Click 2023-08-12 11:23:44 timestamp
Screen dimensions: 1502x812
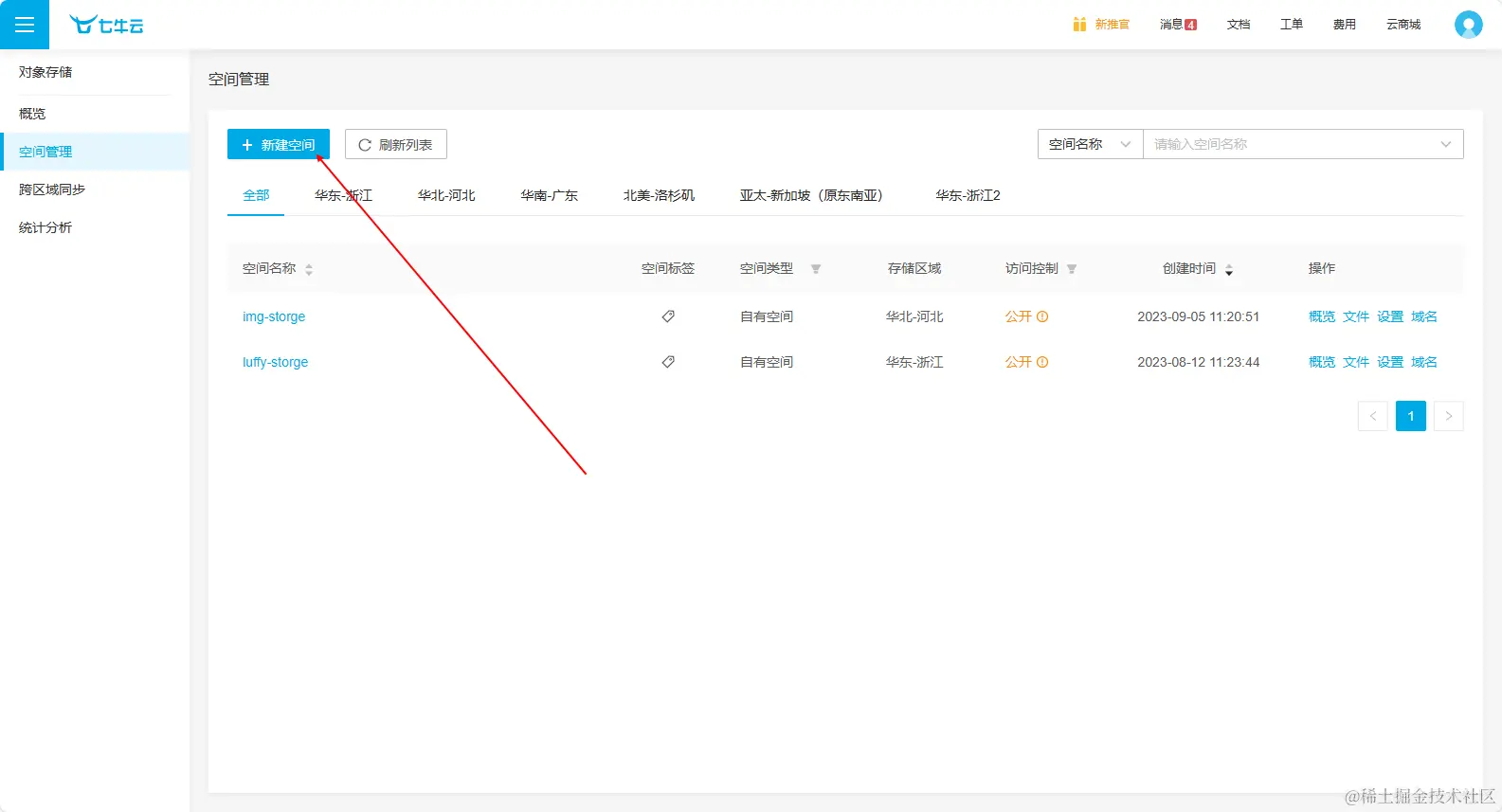tap(1199, 362)
